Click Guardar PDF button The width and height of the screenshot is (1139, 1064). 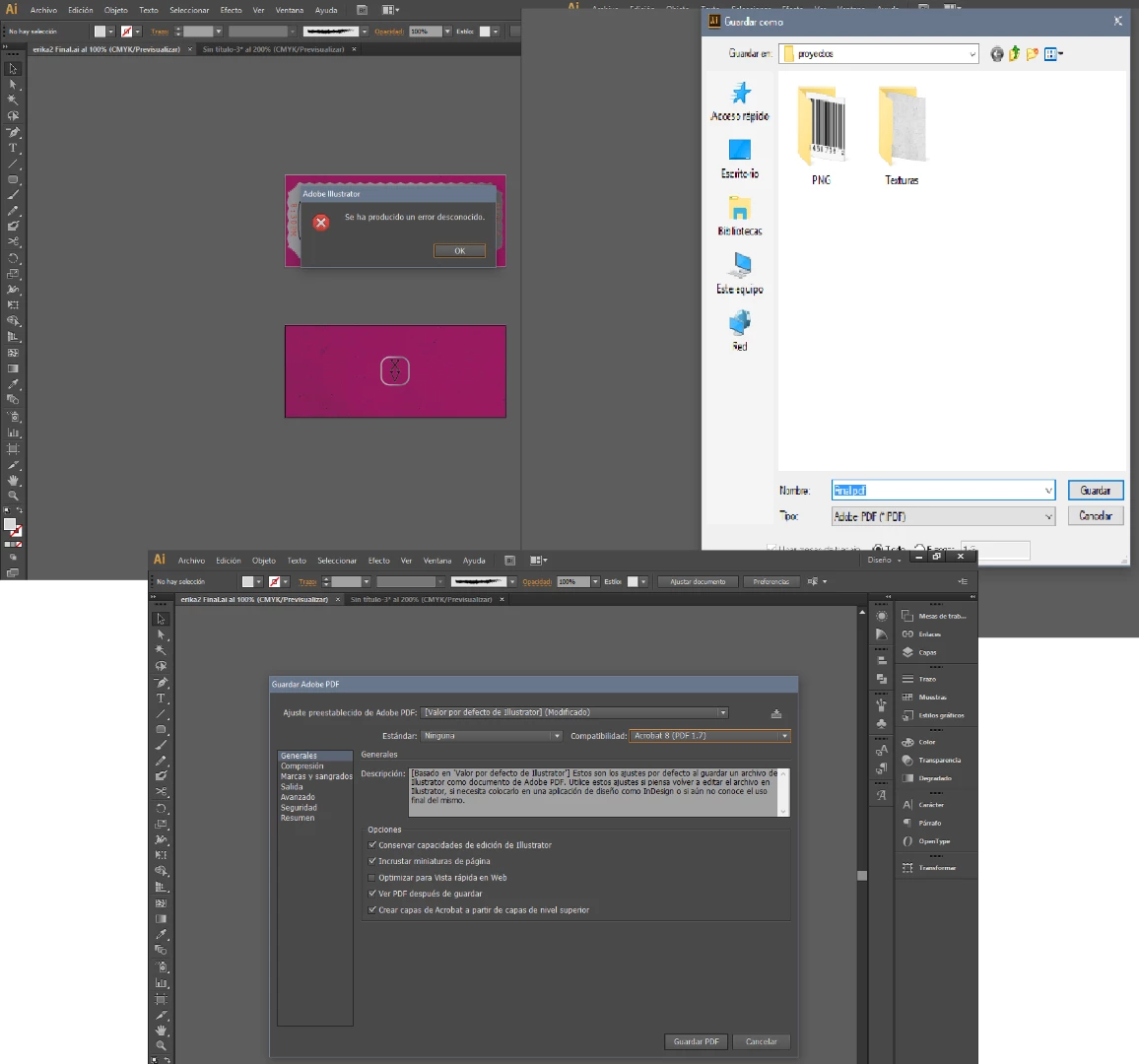(696, 1041)
